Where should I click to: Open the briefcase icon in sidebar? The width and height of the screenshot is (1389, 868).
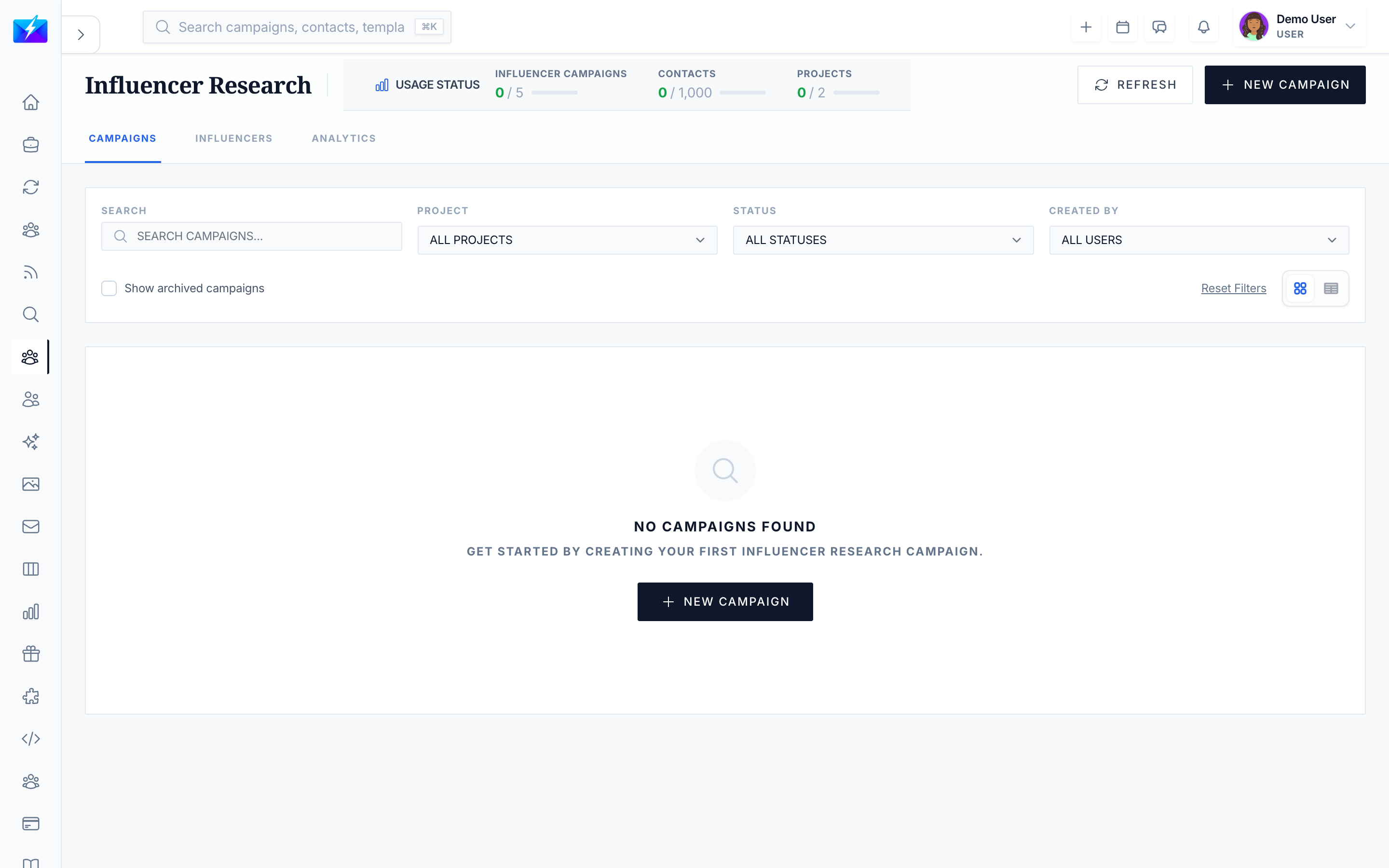tap(30, 145)
